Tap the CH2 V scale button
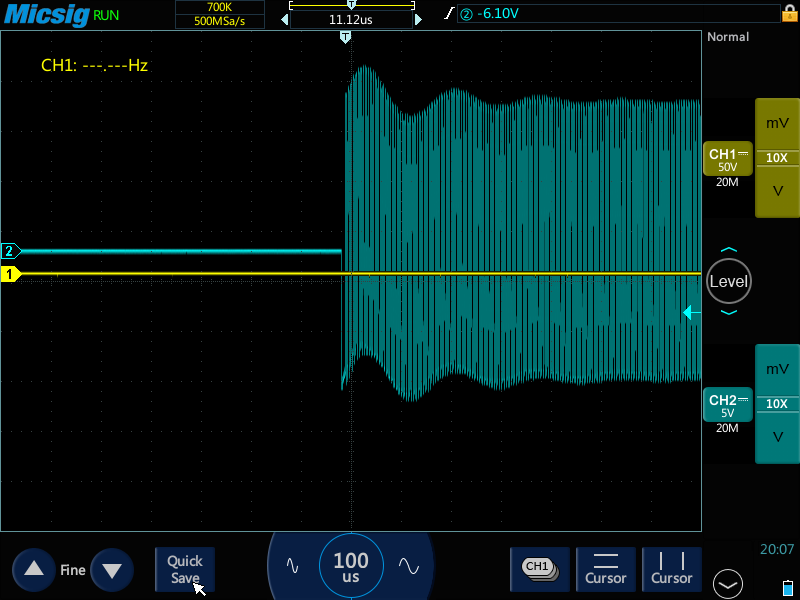 tap(777, 437)
